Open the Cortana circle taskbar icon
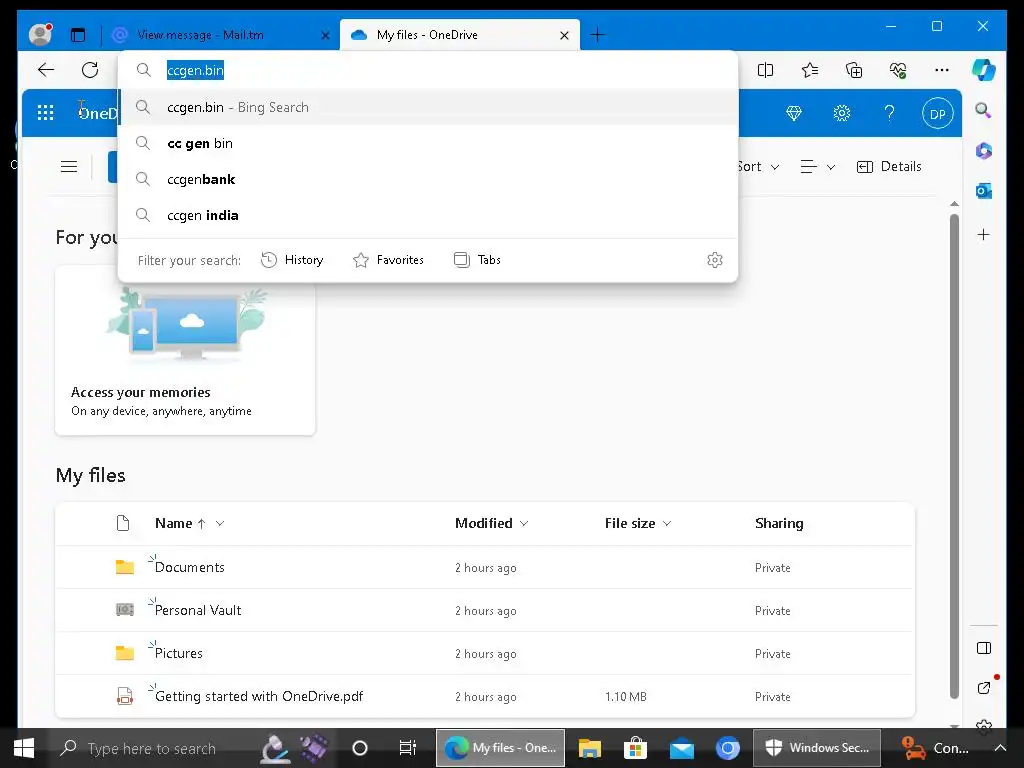The width and height of the screenshot is (1024, 768). (360, 748)
